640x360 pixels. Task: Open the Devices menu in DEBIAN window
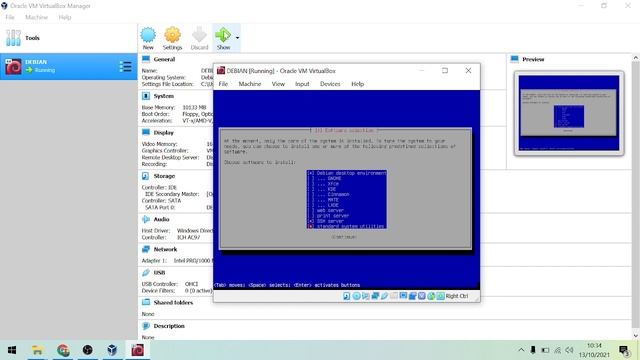[x=330, y=84]
